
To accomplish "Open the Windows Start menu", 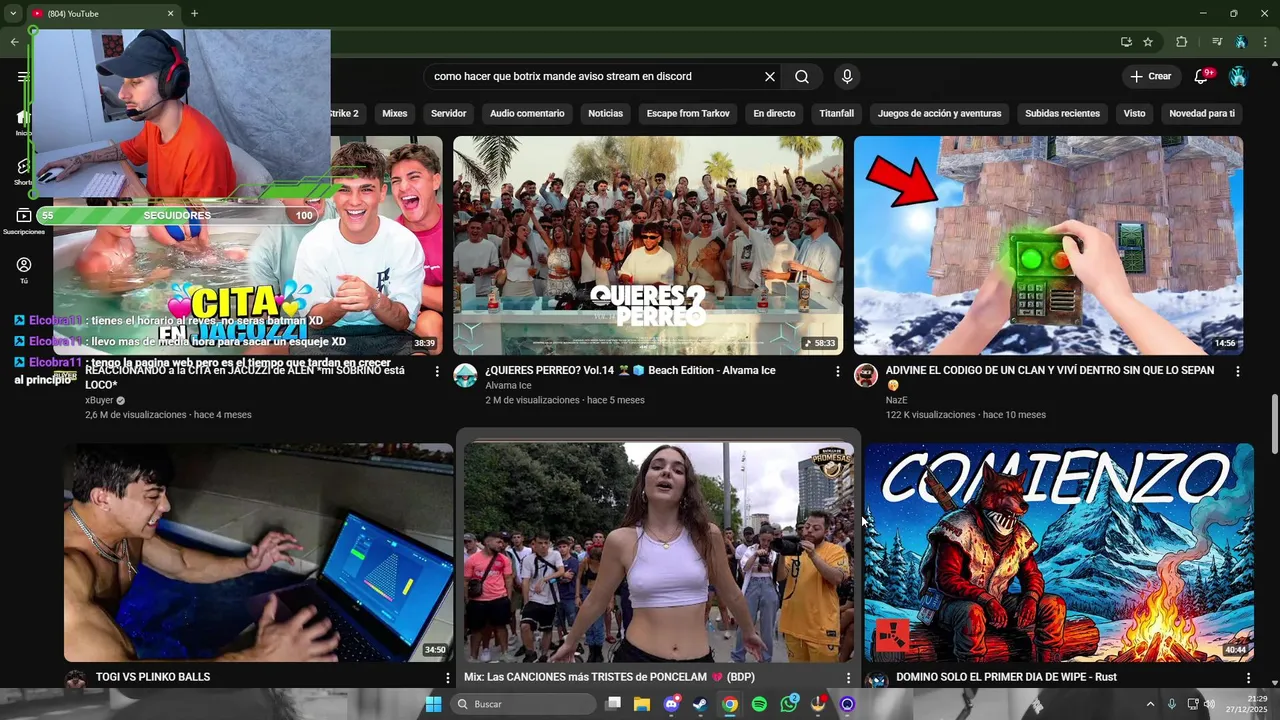I will pyautogui.click(x=433, y=704).
